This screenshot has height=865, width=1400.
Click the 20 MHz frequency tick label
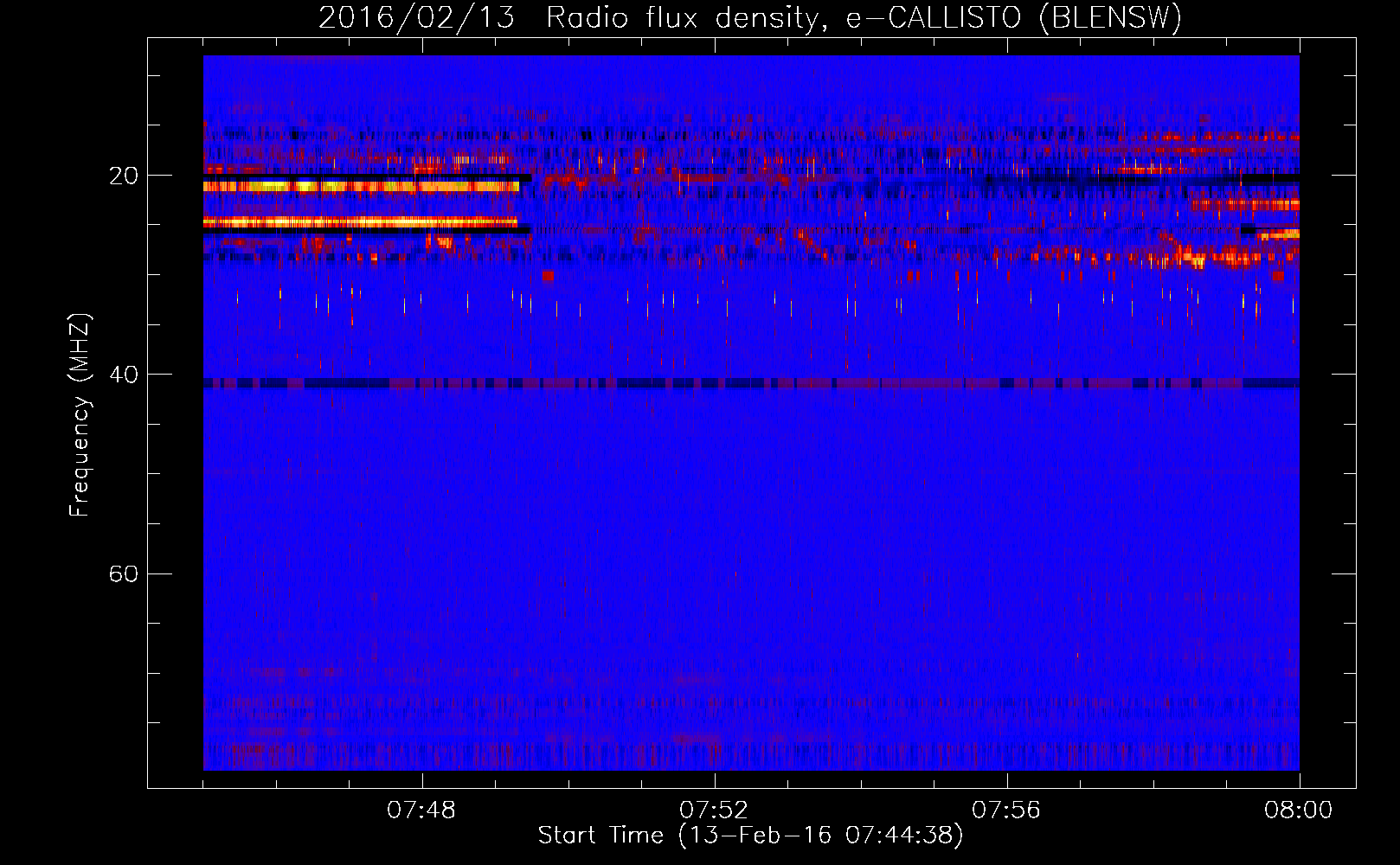[x=123, y=176]
